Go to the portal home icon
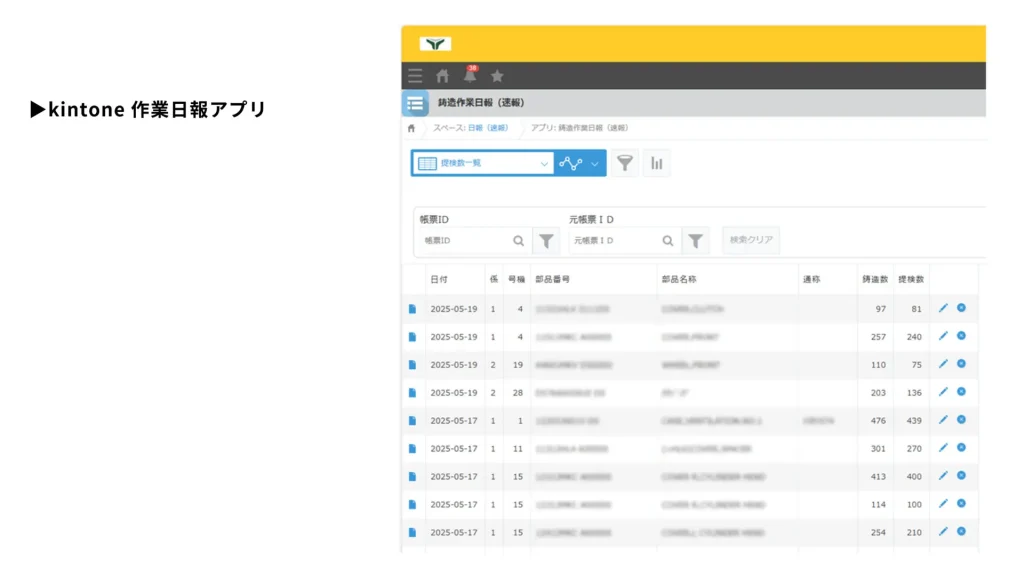This screenshot has width=1024, height=576. click(442, 76)
